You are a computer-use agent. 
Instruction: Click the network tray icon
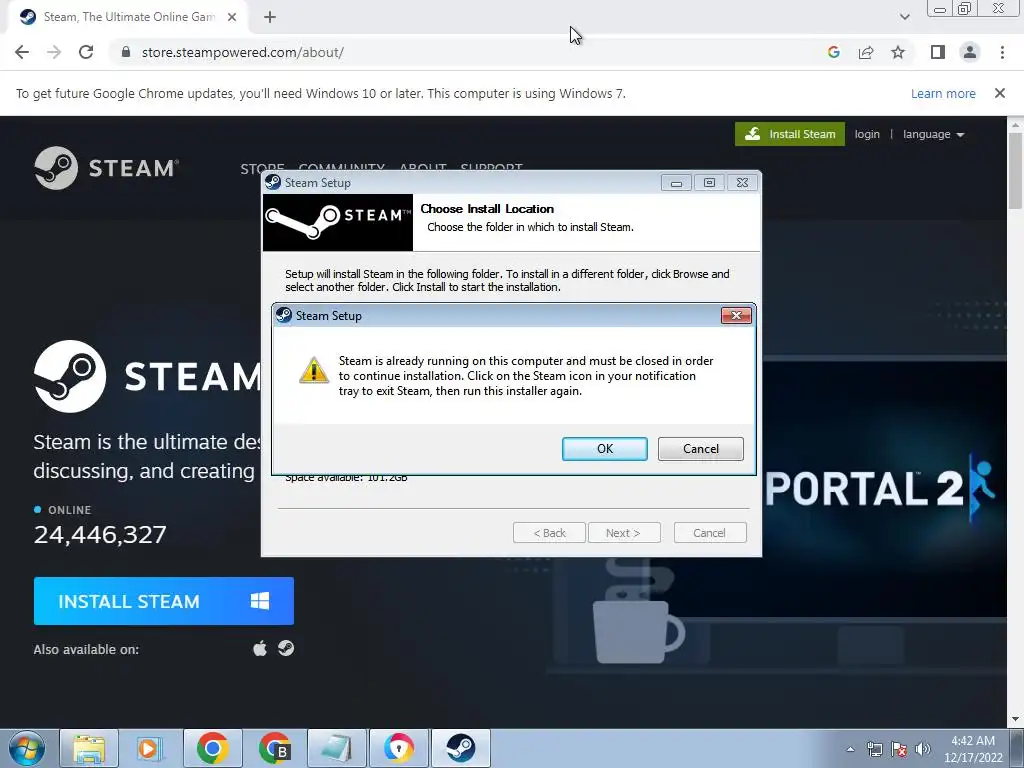(x=874, y=749)
